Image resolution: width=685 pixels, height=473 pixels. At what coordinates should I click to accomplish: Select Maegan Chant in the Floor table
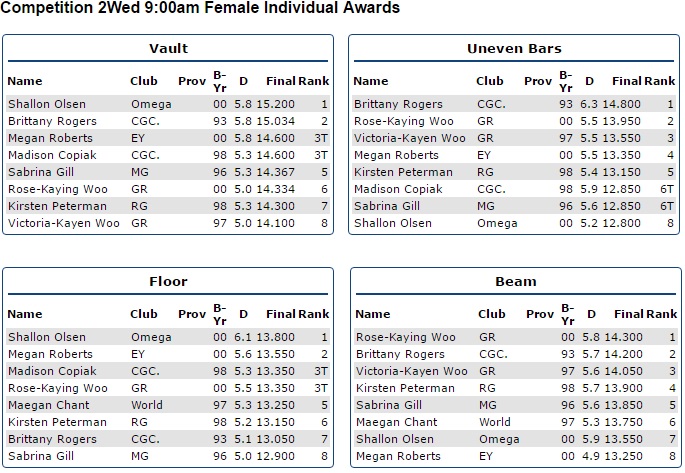coord(48,405)
